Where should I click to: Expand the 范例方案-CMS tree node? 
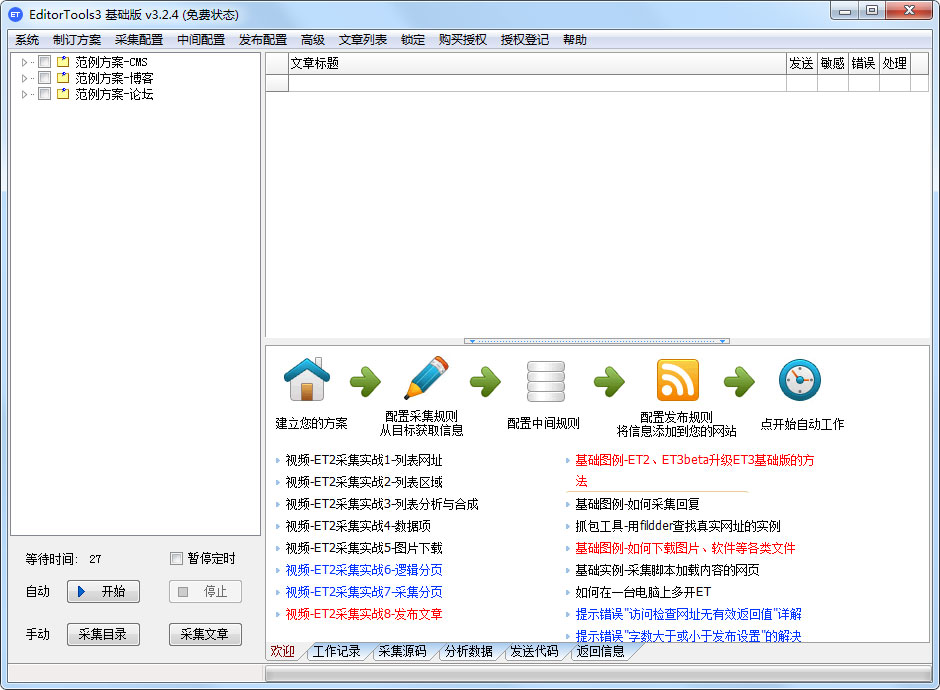click(24, 62)
